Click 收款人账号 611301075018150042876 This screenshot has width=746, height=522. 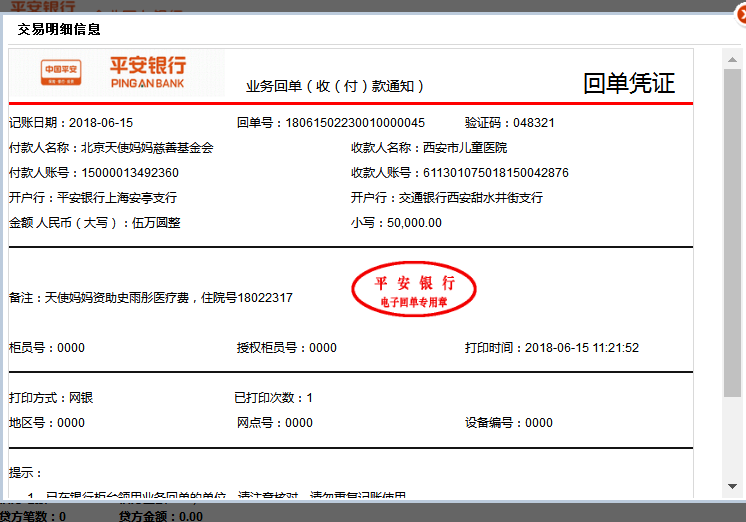point(460,173)
